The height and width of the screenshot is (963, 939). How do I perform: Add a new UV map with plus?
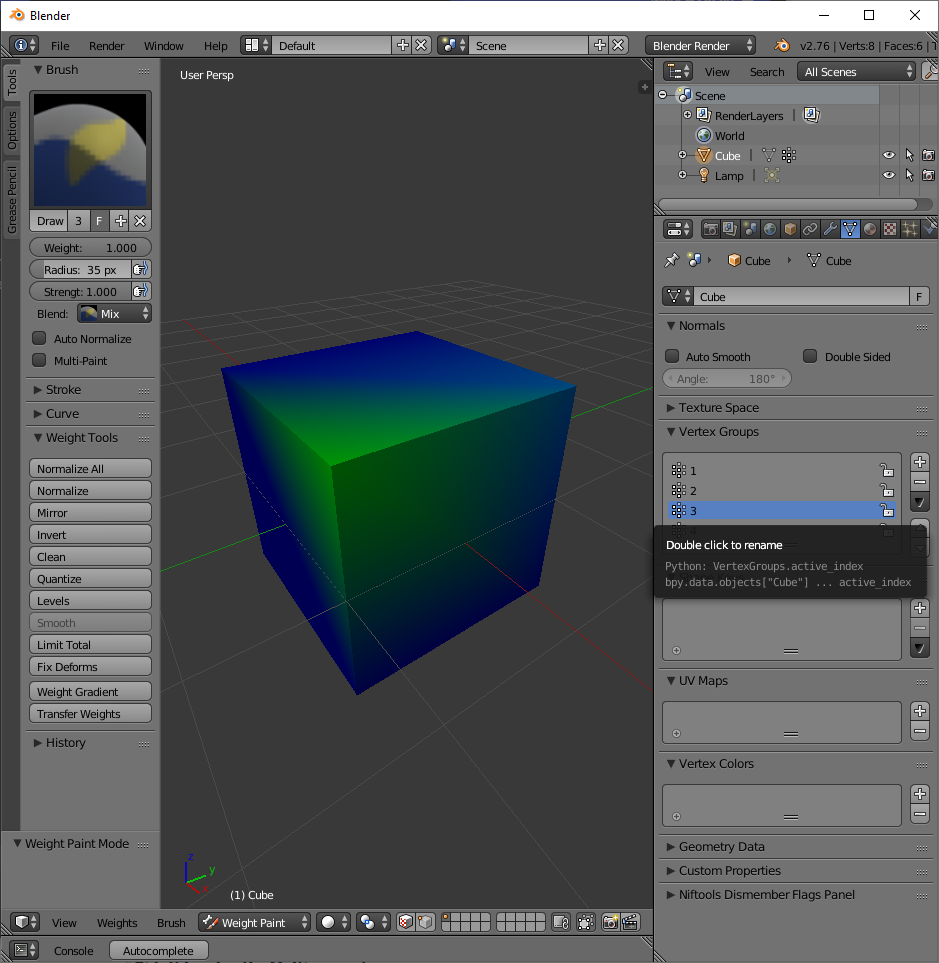[919, 711]
